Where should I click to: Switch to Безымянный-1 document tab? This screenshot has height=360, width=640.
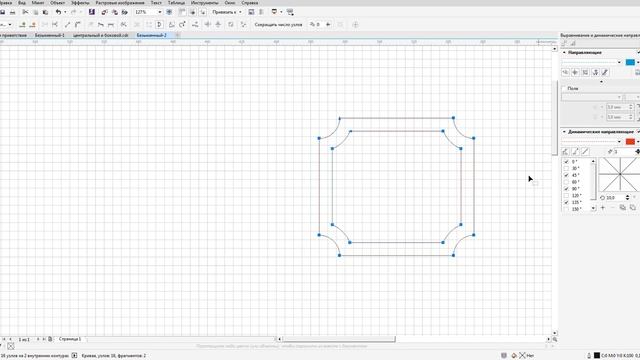tap(49, 36)
